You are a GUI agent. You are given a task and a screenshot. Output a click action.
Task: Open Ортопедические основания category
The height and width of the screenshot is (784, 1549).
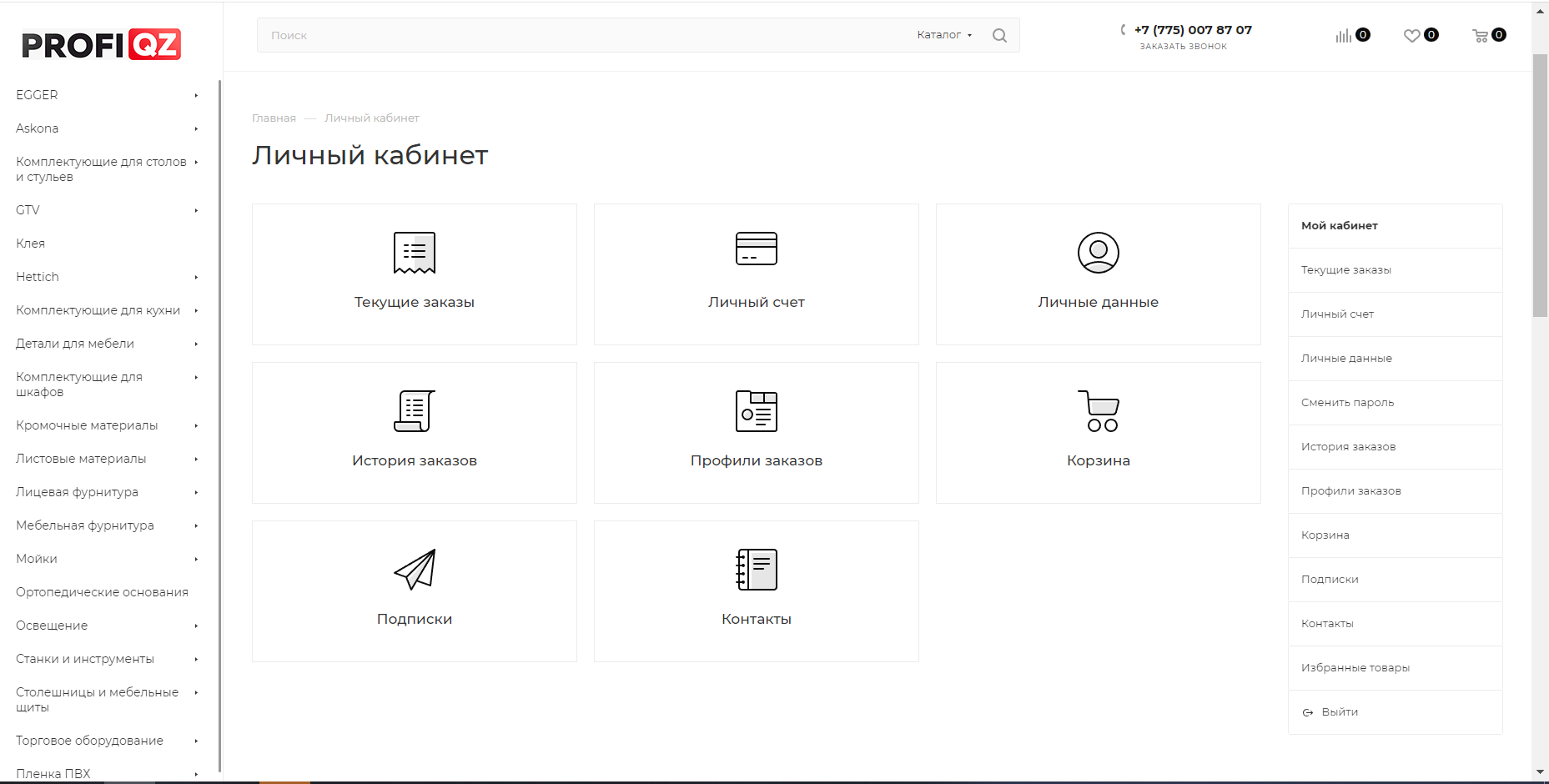[x=102, y=592]
